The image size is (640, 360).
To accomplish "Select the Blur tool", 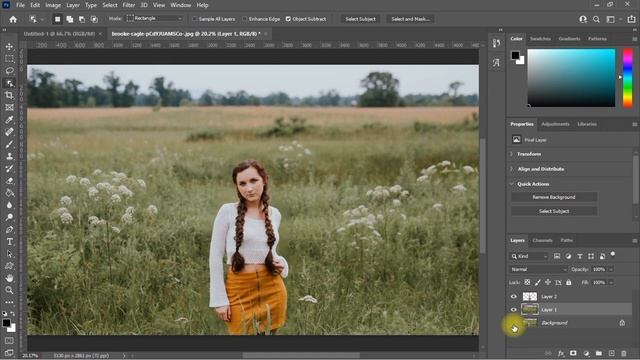I will (9, 205).
